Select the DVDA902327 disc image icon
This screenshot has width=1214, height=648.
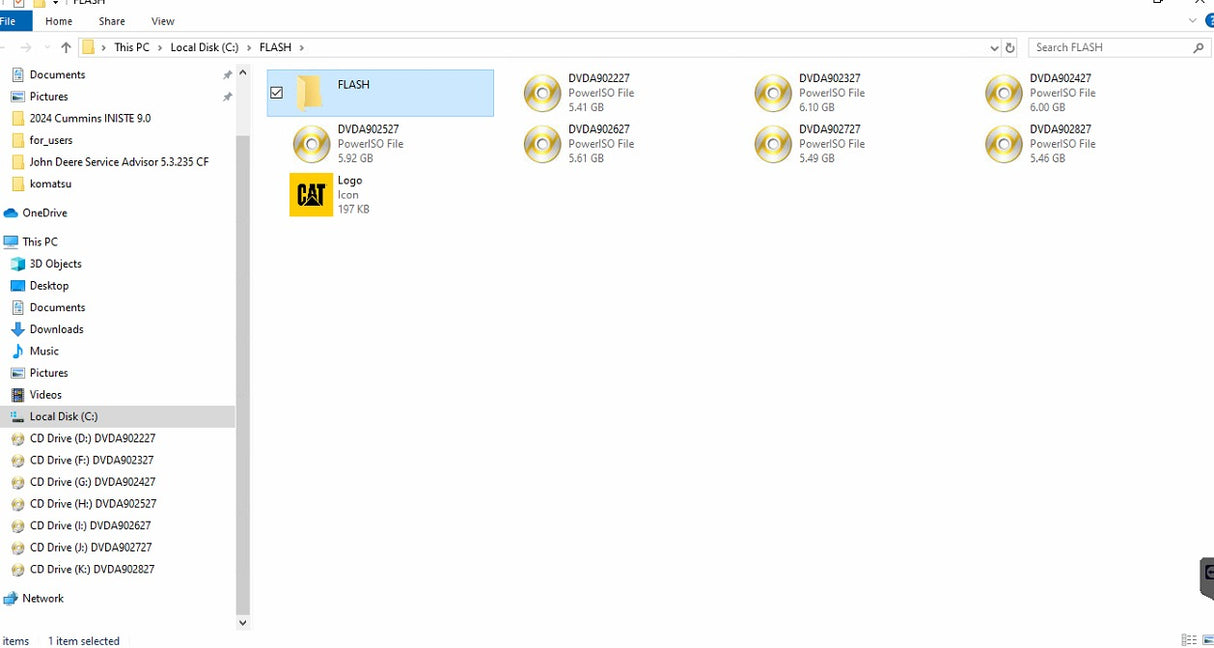pyautogui.click(x=773, y=93)
